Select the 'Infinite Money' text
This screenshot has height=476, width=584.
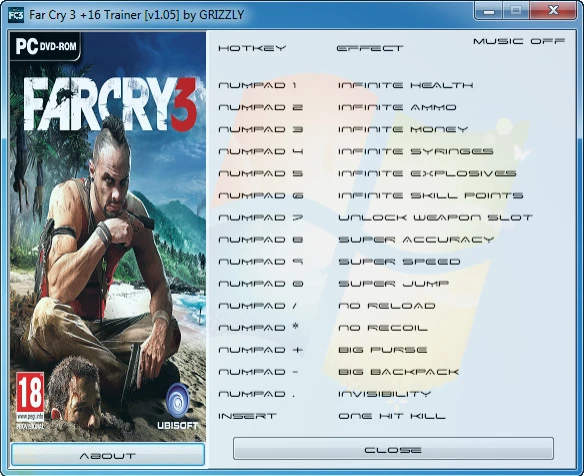click(403, 129)
